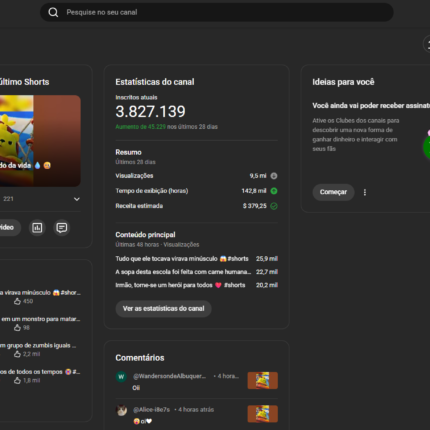Click 'Aumento de 45.229' text
The image size is (430, 430).
pyautogui.click(x=140, y=127)
